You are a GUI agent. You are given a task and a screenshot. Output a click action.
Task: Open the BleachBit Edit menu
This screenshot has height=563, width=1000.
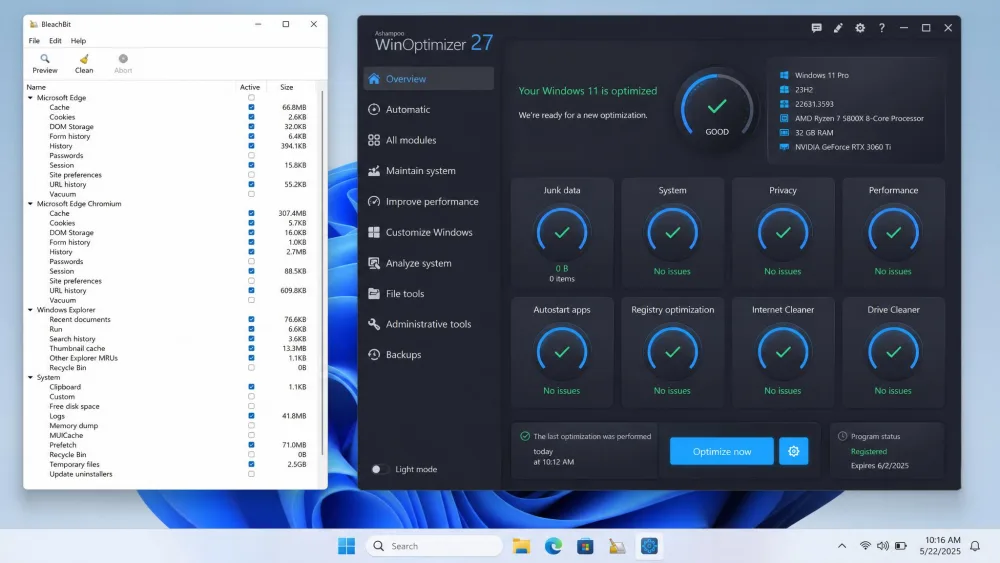coord(55,41)
